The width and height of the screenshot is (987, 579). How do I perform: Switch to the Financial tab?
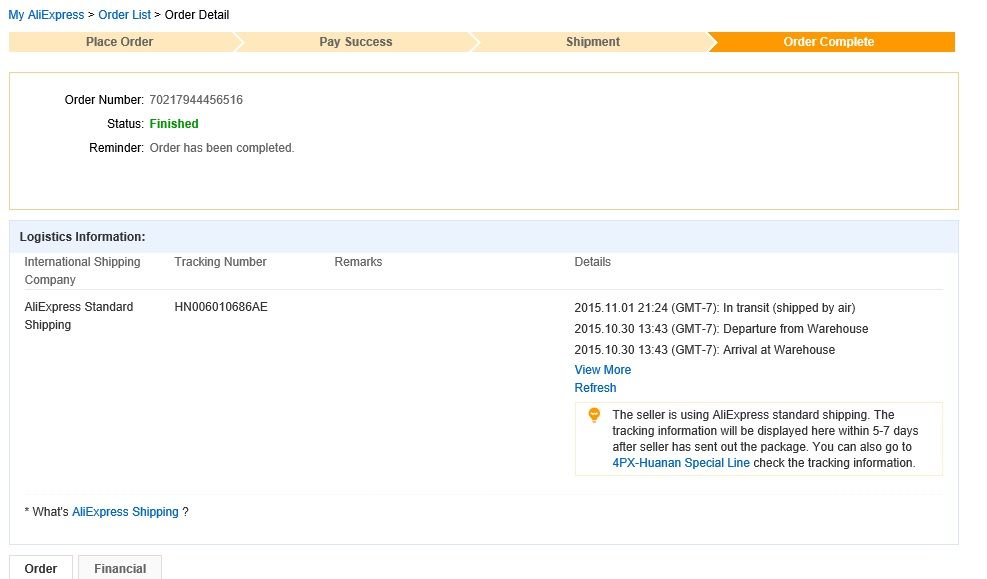coord(120,568)
